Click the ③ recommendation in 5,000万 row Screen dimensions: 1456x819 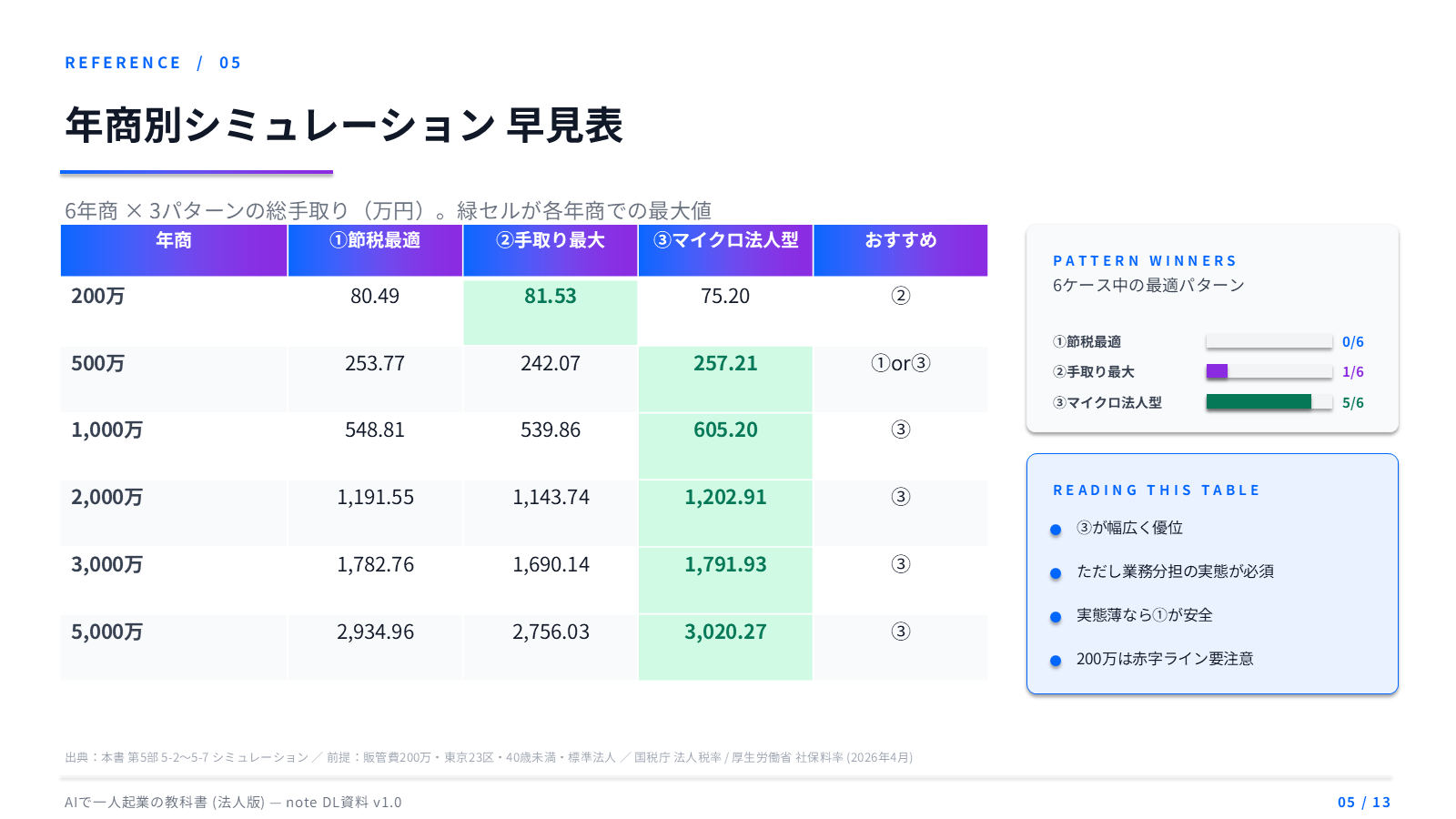(901, 632)
